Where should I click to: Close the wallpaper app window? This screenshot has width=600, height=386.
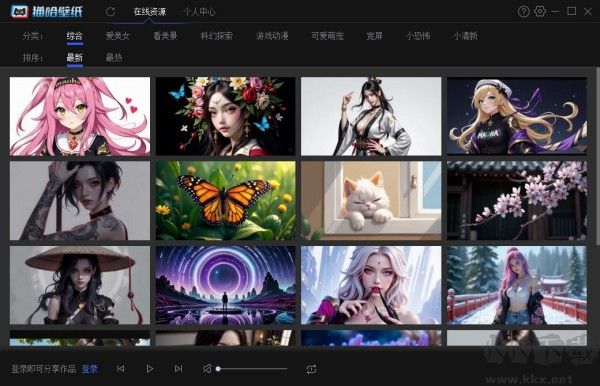click(x=588, y=11)
